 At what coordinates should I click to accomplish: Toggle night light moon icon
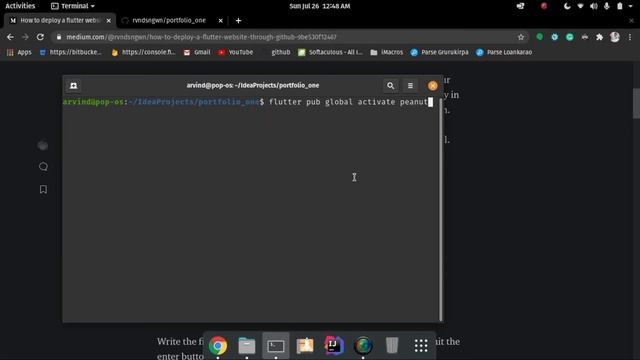pos(567,6)
